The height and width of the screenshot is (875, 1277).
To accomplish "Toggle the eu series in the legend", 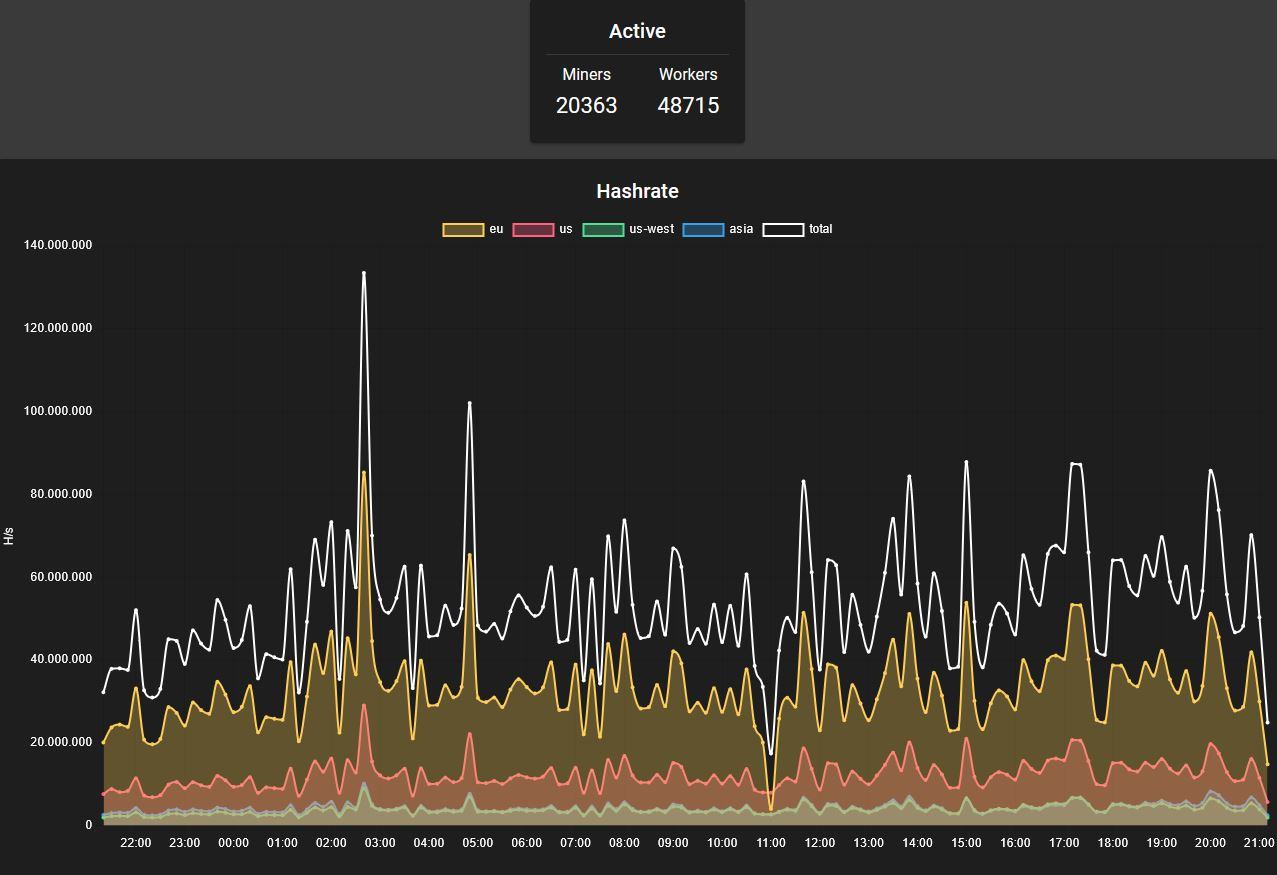I will (x=473, y=229).
